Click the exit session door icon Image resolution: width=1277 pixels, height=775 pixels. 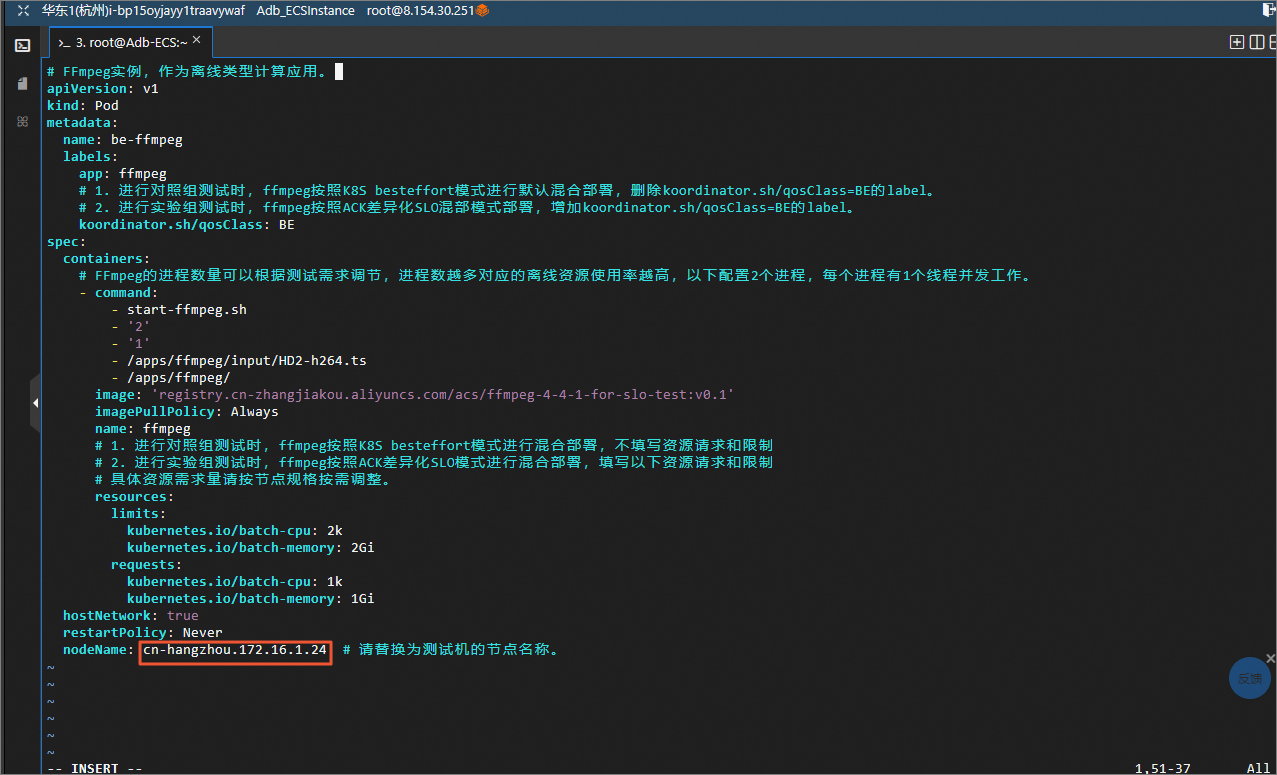coord(1267,10)
